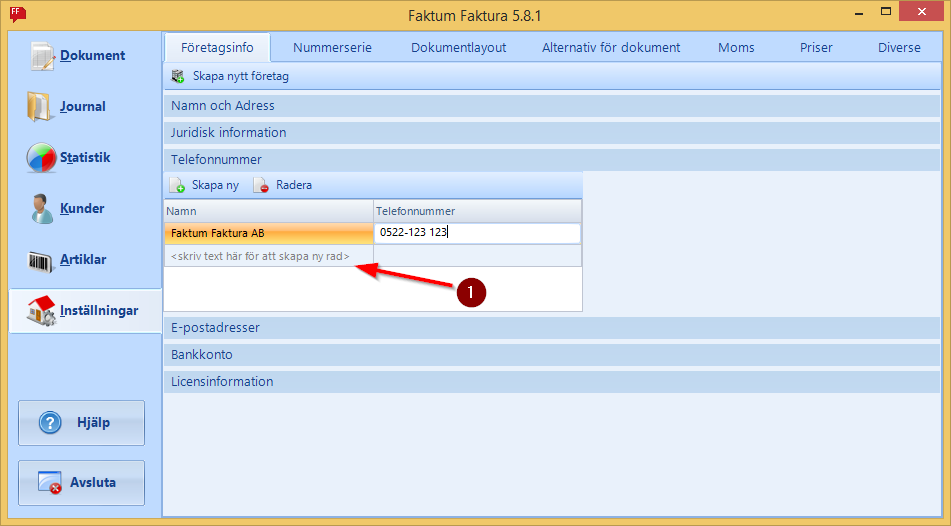951x526 pixels.
Task: Open the Journal folder icon
Action: [x=40, y=107]
